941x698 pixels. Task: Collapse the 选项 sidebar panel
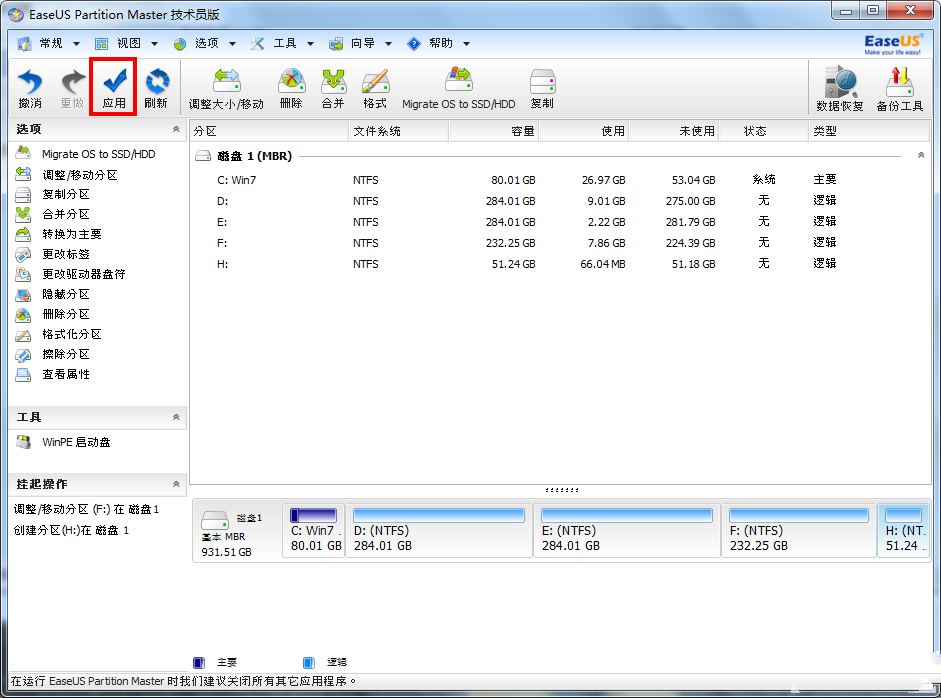coord(176,129)
